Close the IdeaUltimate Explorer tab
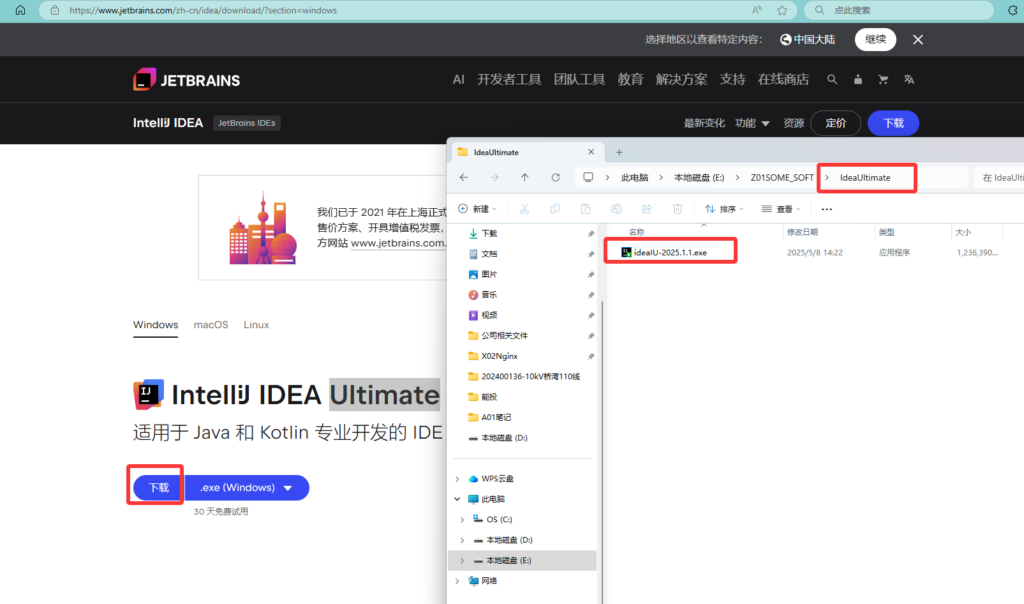 pos(591,151)
